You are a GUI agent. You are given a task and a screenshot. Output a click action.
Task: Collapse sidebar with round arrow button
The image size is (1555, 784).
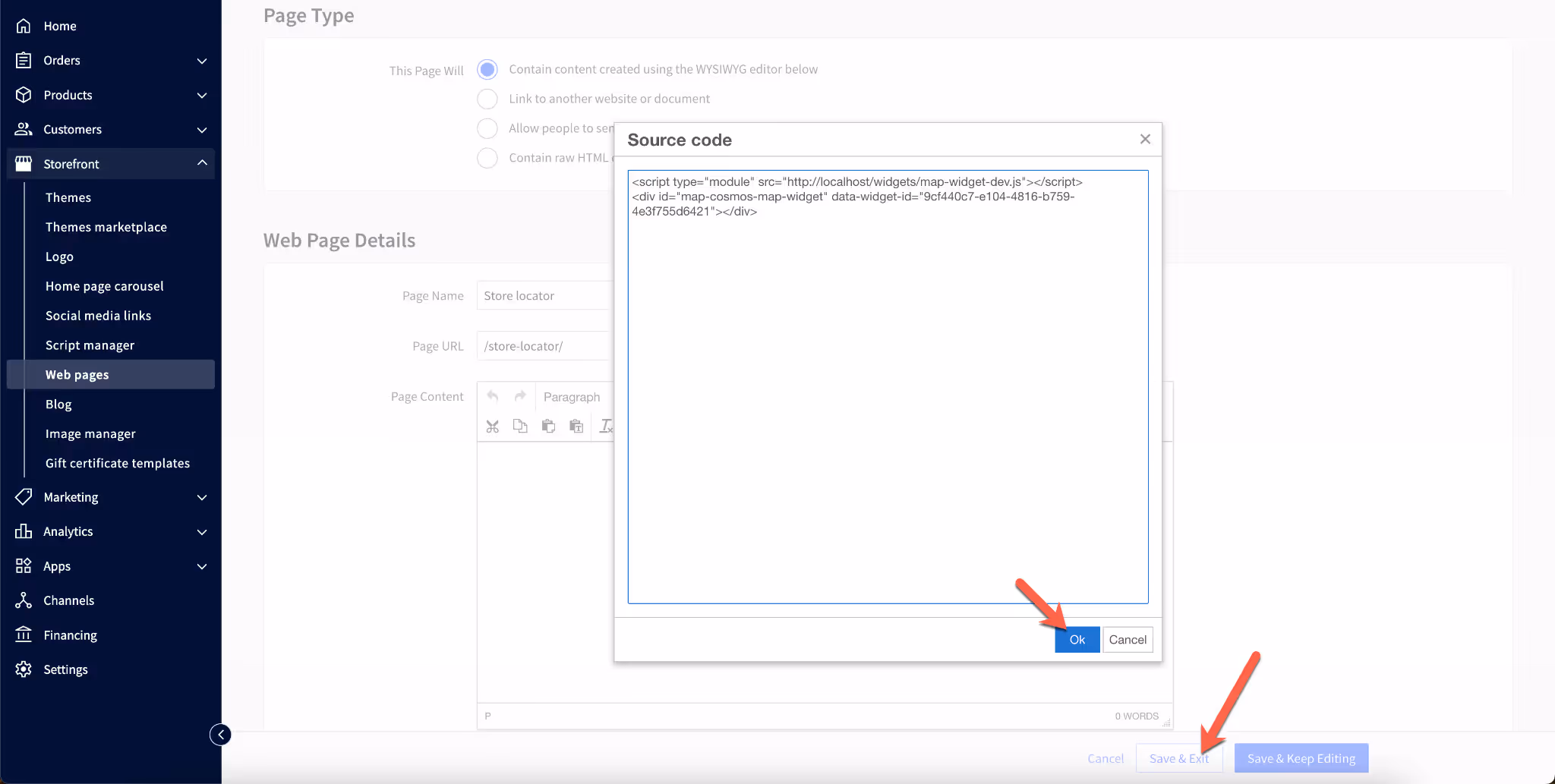(x=220, y=735)
